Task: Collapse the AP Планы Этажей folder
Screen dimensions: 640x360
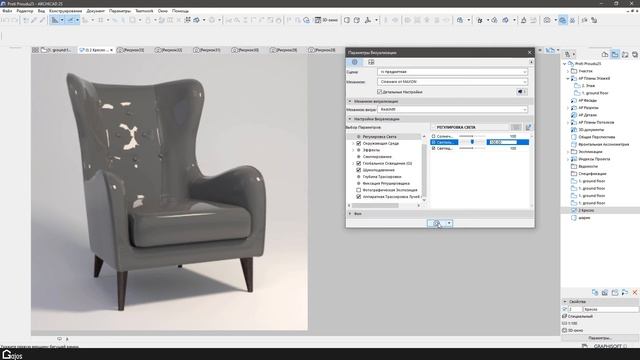Action: [x=568, y=78]
